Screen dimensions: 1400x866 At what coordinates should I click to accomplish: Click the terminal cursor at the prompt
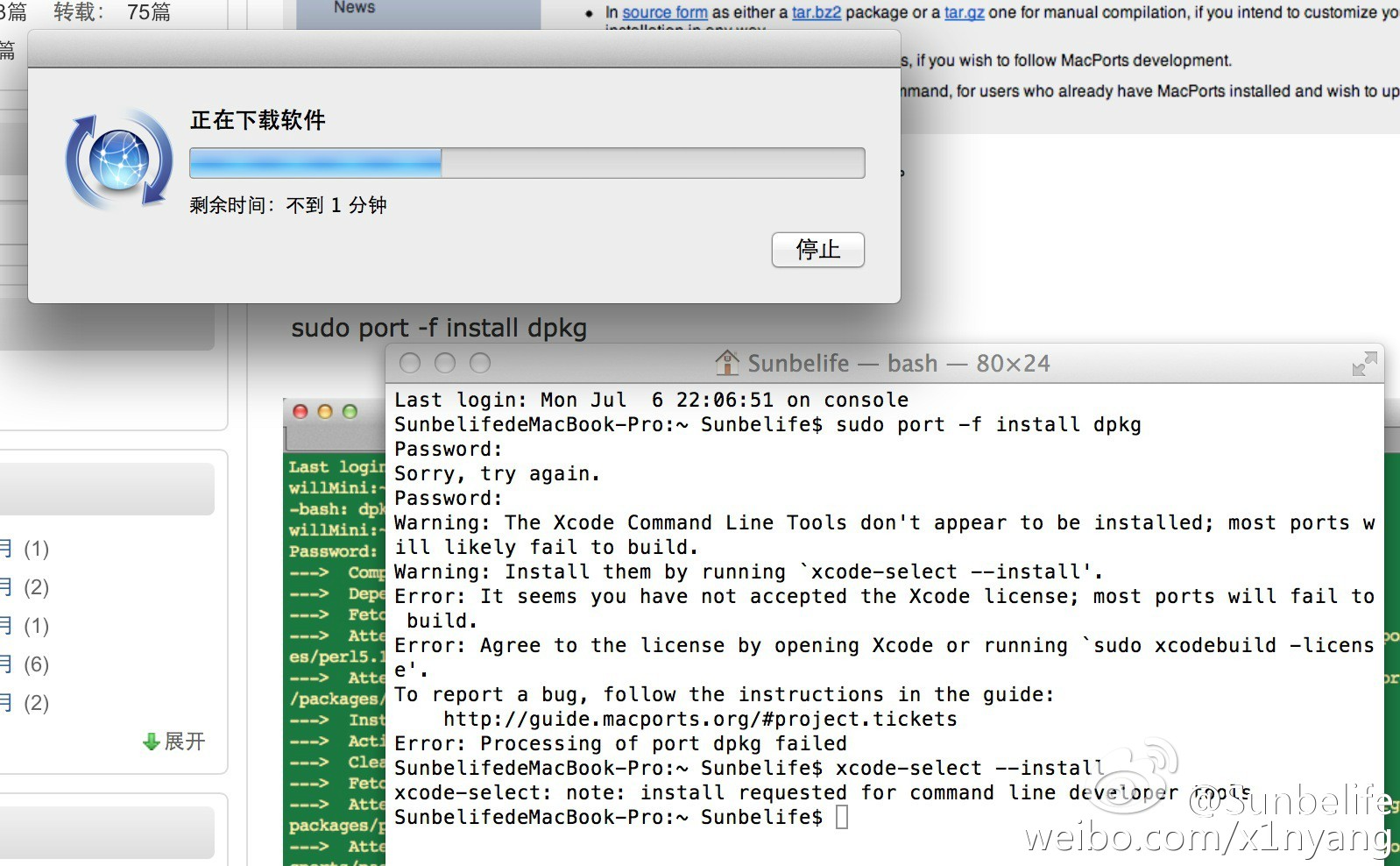coord(842,817)
